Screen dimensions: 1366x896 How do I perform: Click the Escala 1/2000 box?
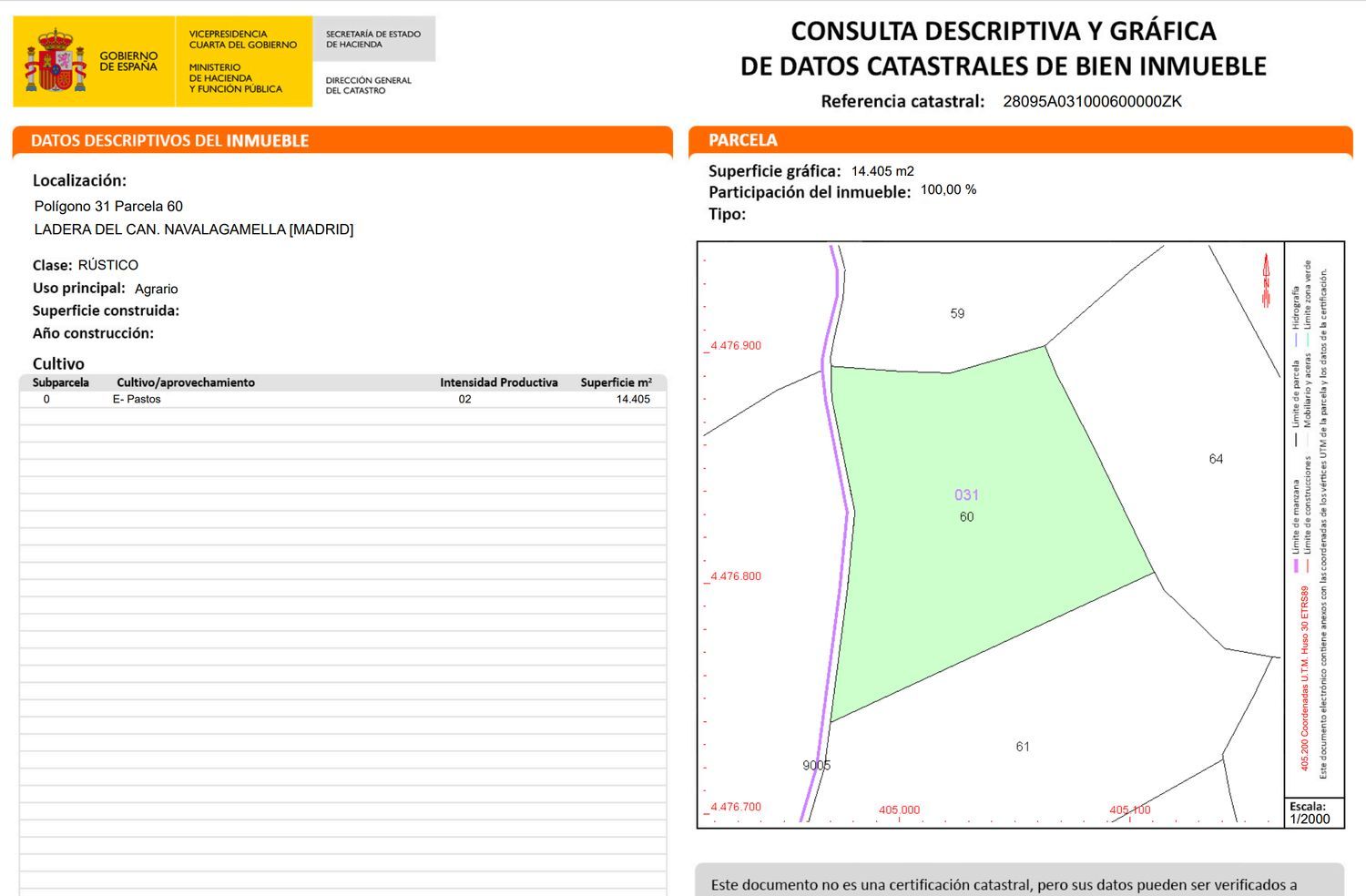click(1310, 812)
